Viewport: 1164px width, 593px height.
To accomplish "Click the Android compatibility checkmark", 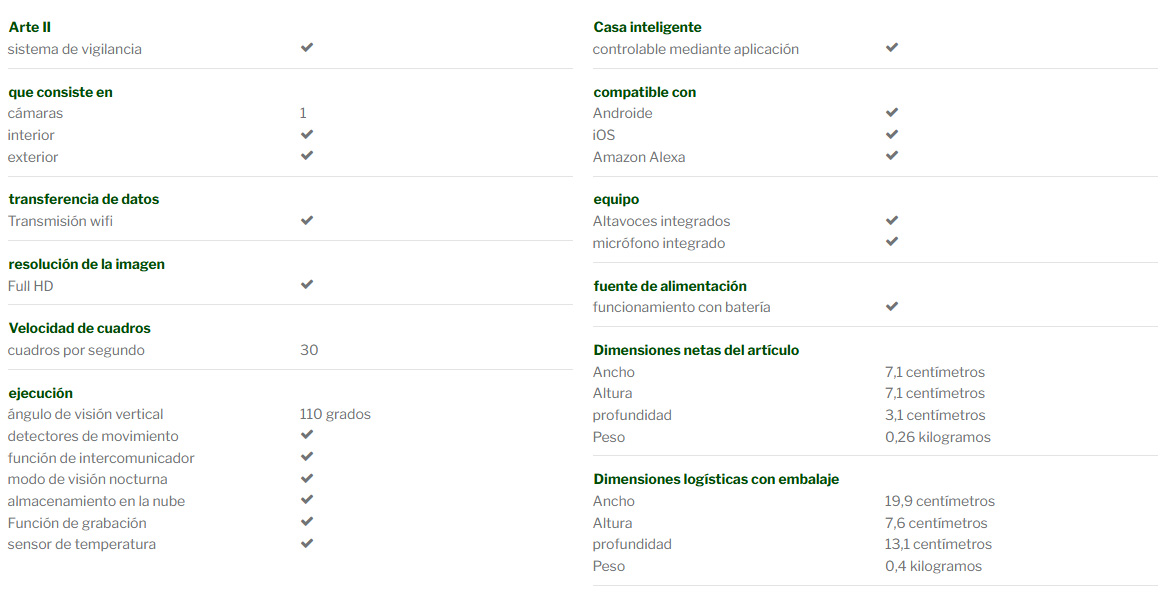I will pos(892,113).
